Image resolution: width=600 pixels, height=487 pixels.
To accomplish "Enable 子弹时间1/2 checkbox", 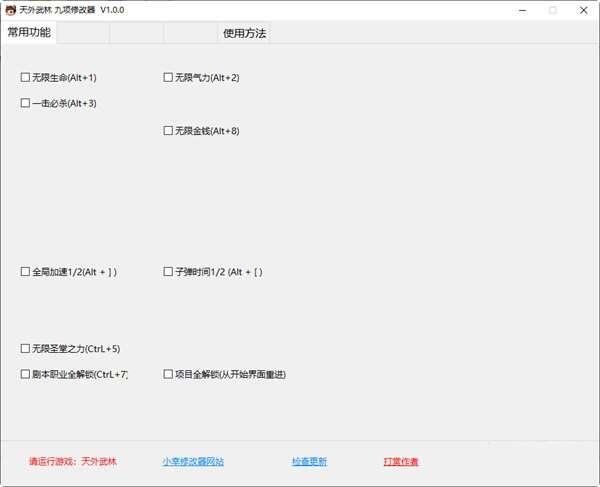I will pos(168,271).
